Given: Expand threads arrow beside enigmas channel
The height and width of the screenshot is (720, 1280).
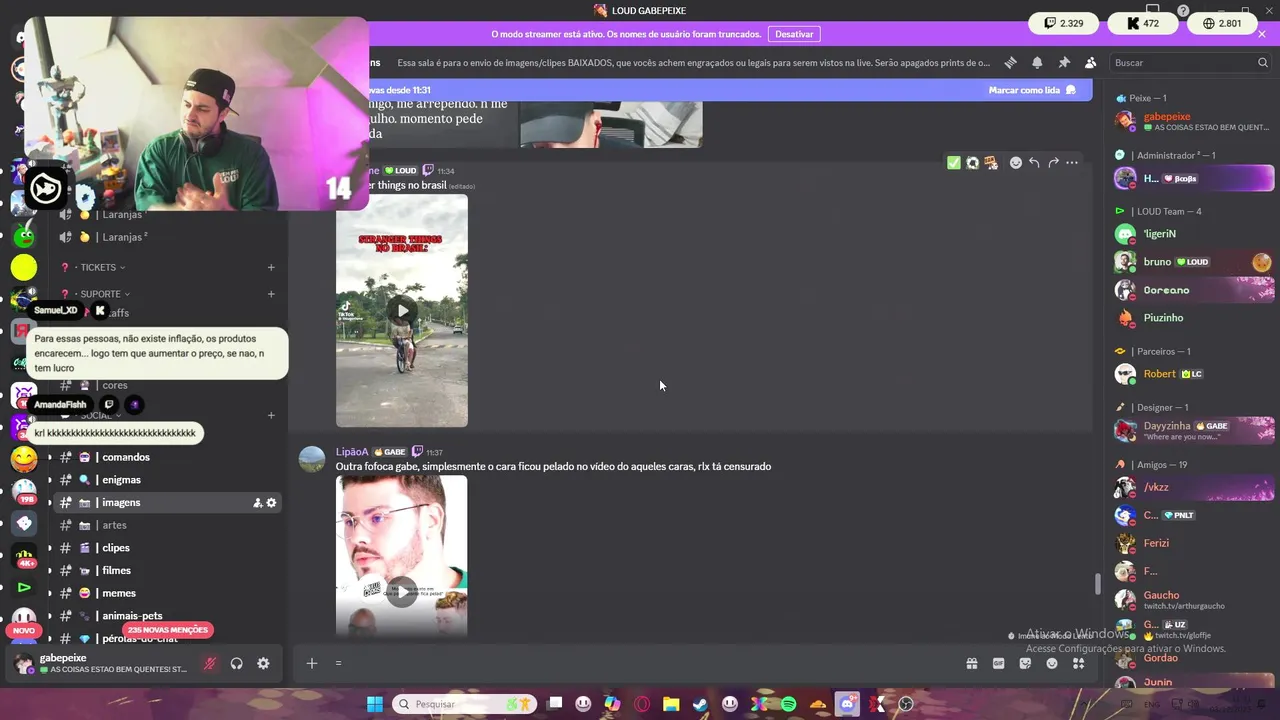Looking at the screenshot, I should (49, 480).
